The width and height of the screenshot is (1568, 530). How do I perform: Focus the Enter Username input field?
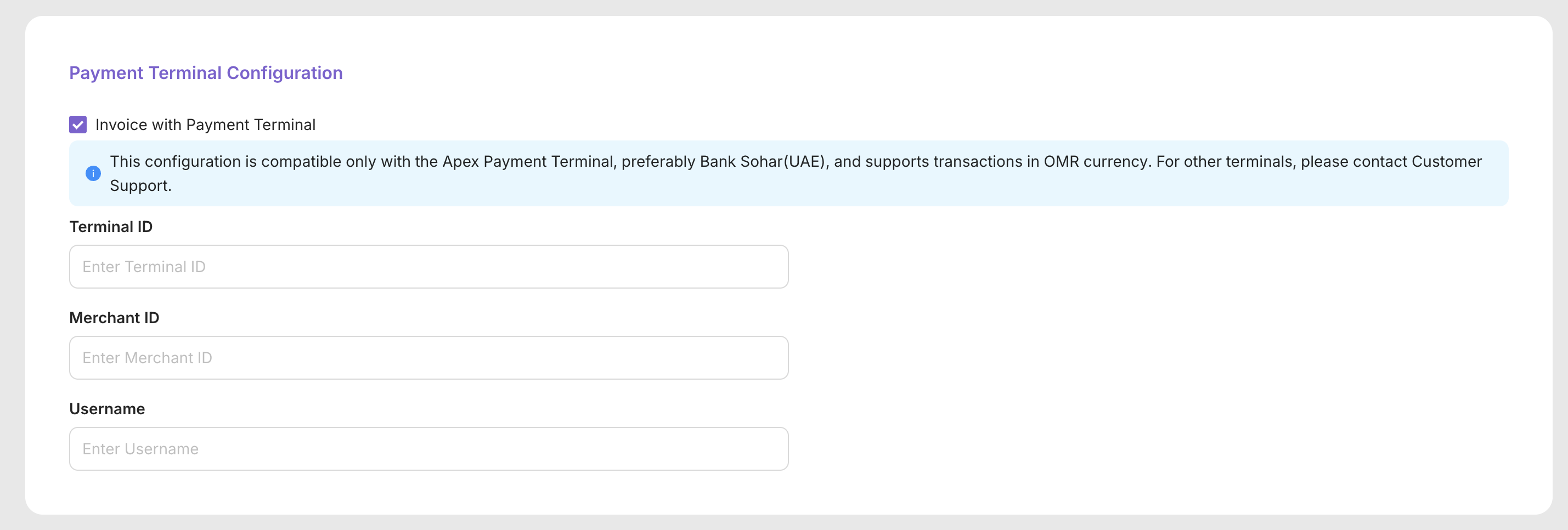tap(428, 449)
